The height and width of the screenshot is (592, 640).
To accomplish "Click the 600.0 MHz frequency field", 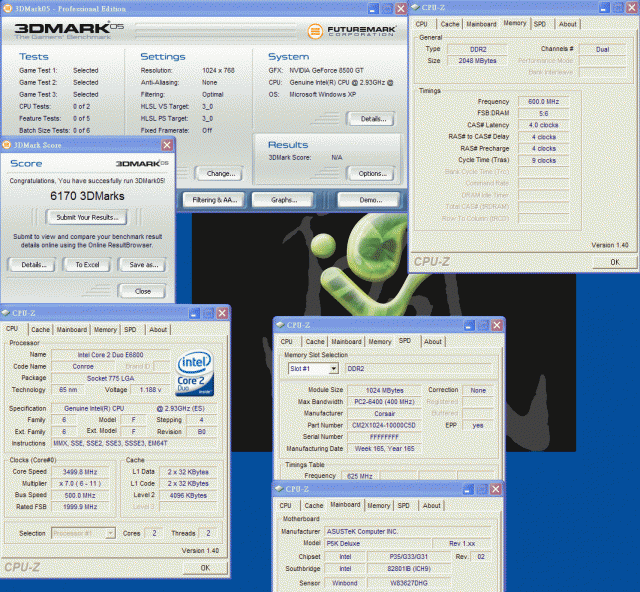I will pyautogui.click(x=543, y=102).
